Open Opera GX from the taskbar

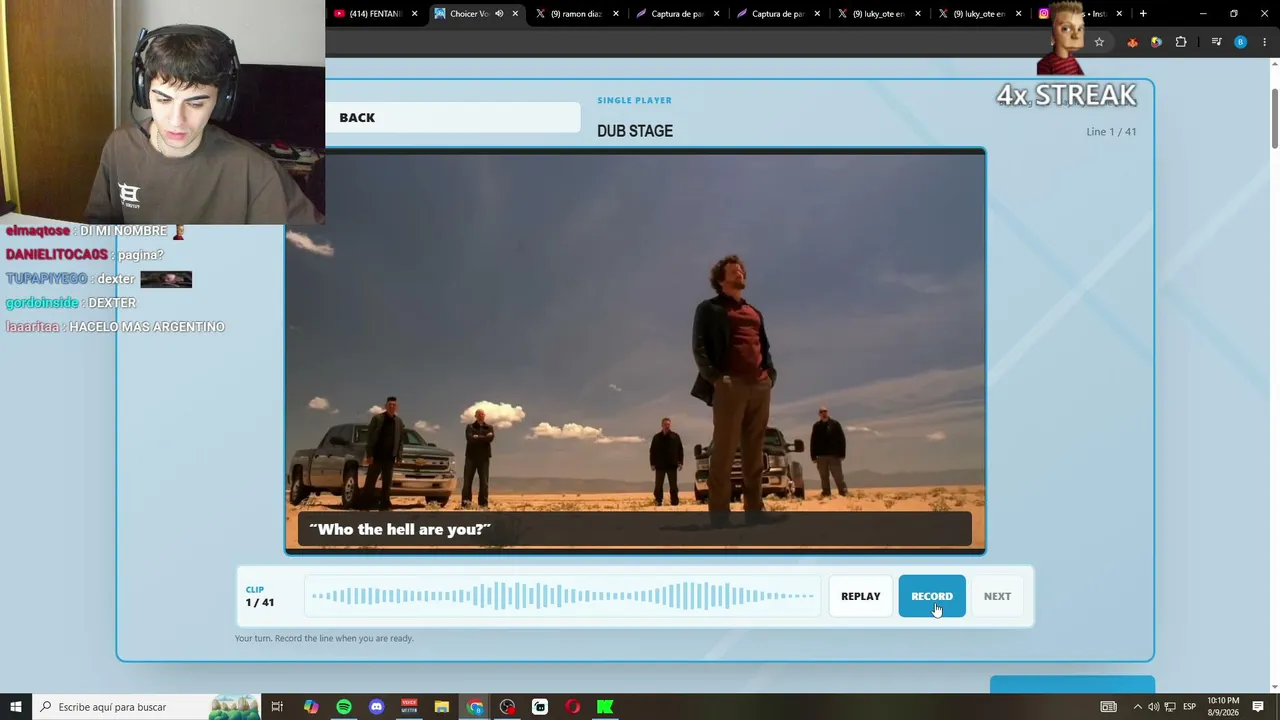(573, 707)
